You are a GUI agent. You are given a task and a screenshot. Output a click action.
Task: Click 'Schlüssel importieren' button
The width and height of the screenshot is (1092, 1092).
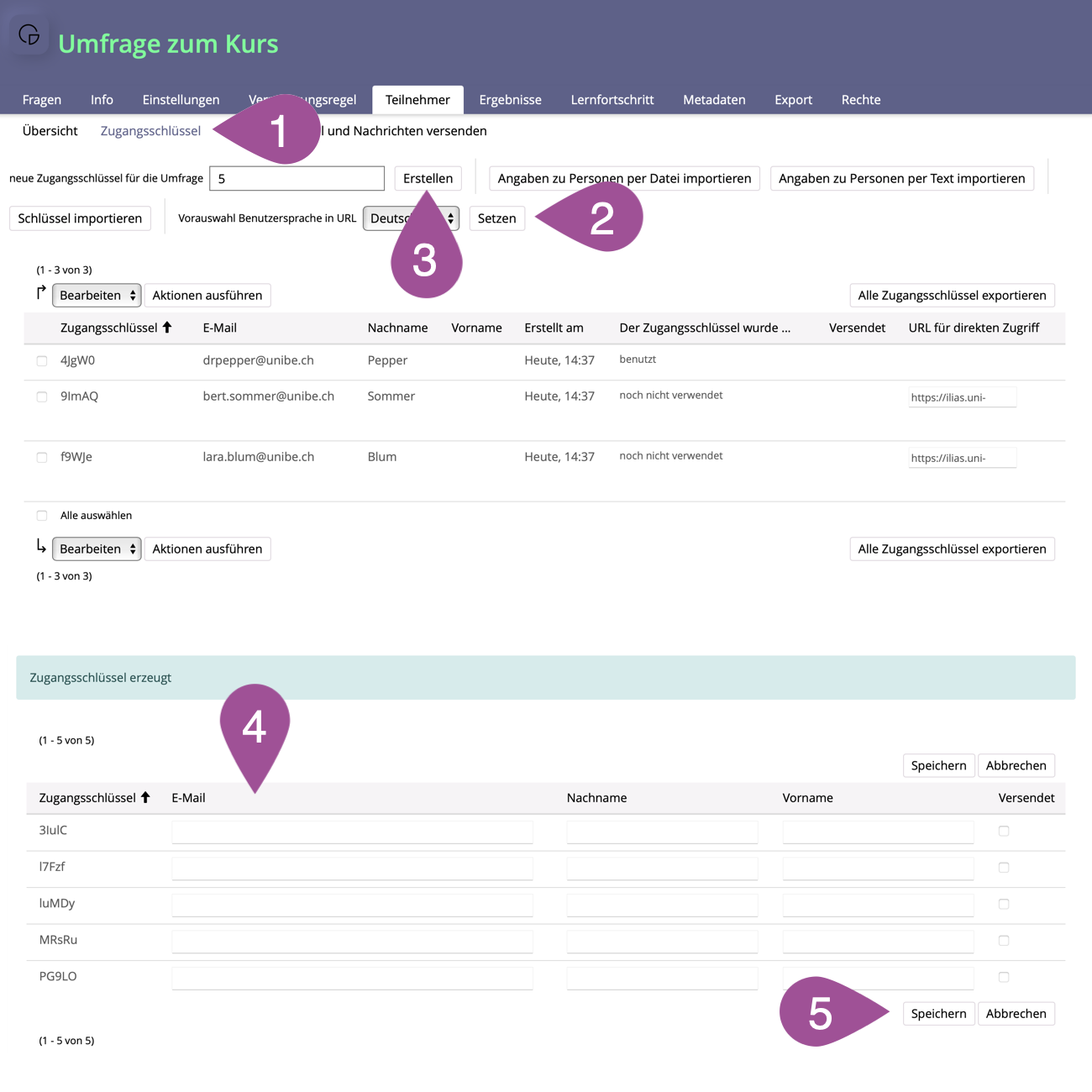(80, 218)
